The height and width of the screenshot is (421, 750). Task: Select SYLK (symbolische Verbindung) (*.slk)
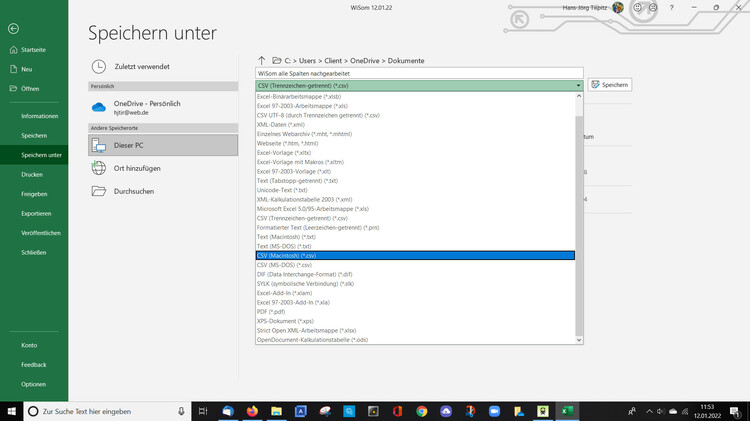(415, 284)
